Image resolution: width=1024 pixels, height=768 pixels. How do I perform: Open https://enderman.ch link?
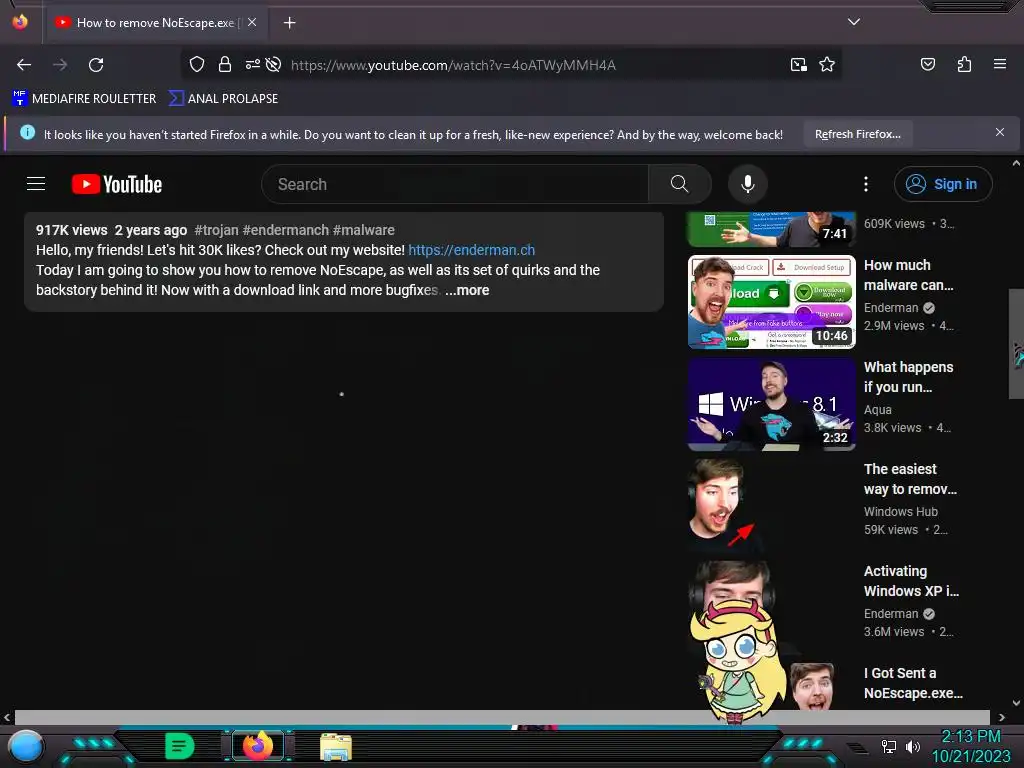tap(472, 250)
